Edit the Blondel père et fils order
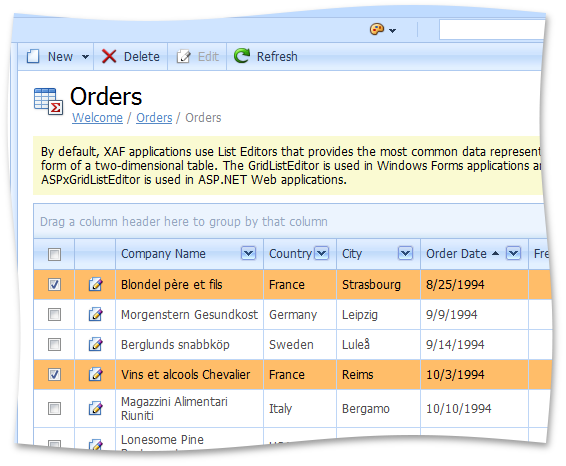This screenshot has width=566, height=466. (96, 284)
